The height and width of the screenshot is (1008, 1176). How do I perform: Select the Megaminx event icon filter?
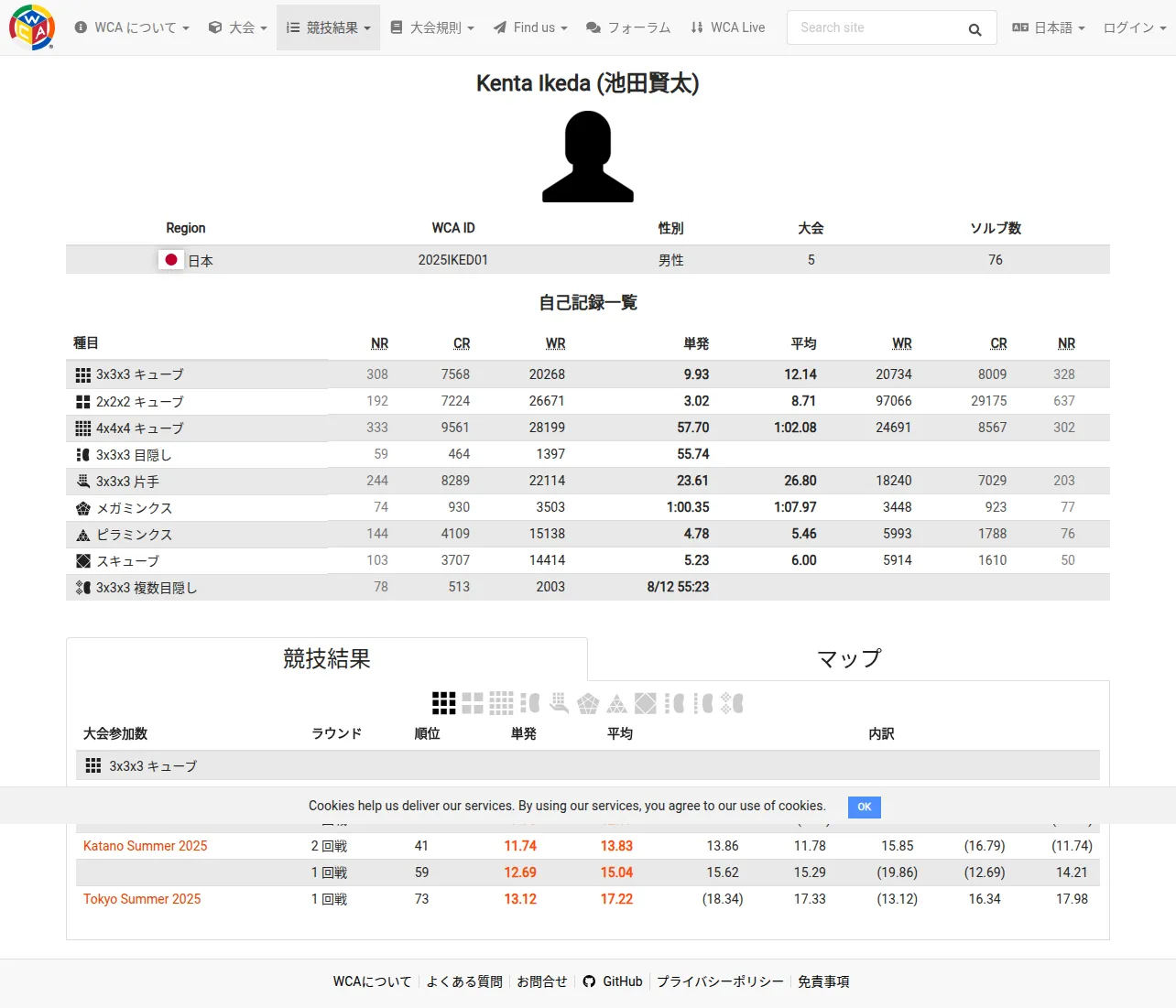pyautogui.click(x=588, y=703)
